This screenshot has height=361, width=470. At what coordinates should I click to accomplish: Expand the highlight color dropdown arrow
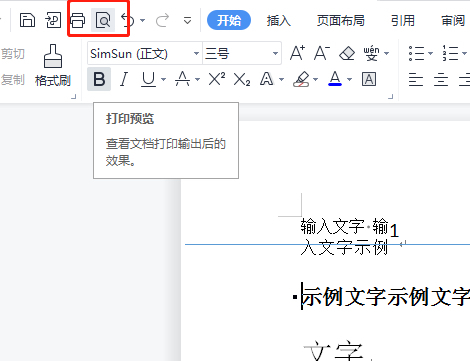coord(315,79)
